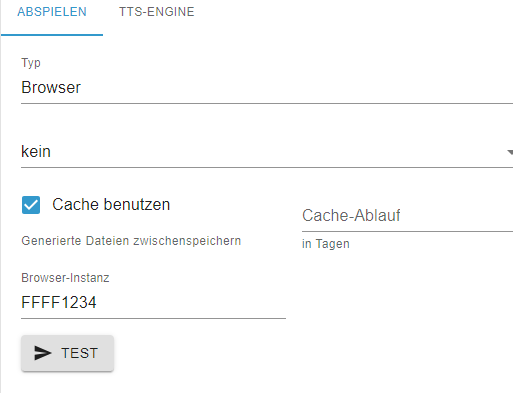Click the Generierte Dateien zwischenspeichern hint text
This screenshot has height=393, width=513.
pos(131,241)
